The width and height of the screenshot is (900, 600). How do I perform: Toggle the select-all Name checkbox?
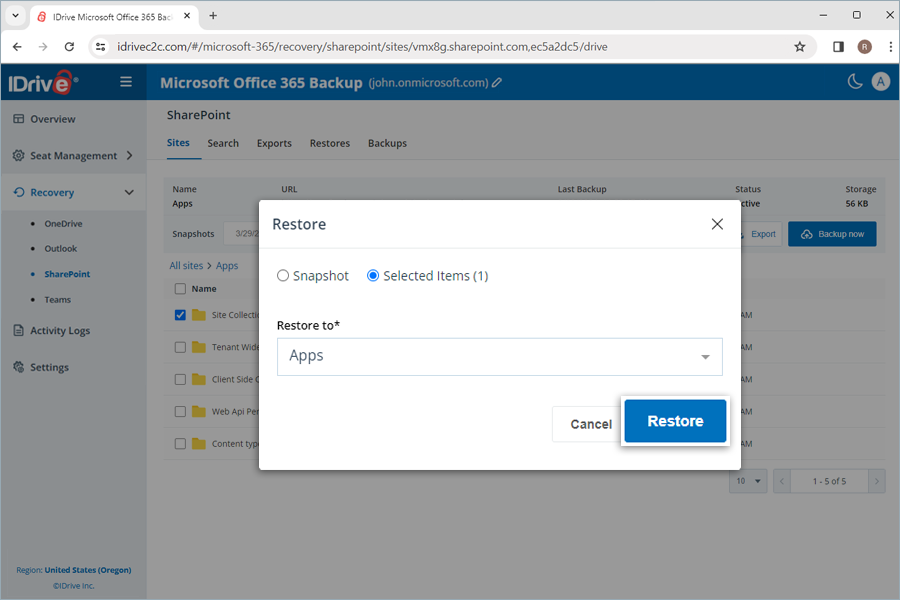[x=180, y=288]
